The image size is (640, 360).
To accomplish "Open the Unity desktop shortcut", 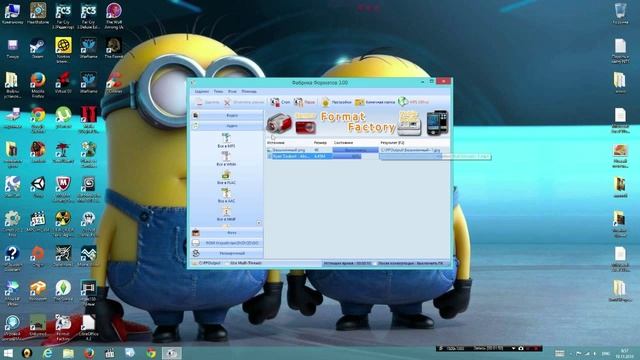I will point(38,187).
